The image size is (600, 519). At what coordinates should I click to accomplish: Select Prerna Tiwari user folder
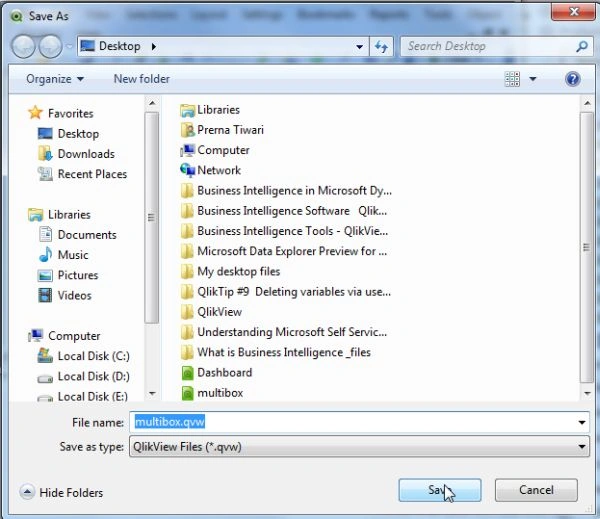(x=222, y=130)
